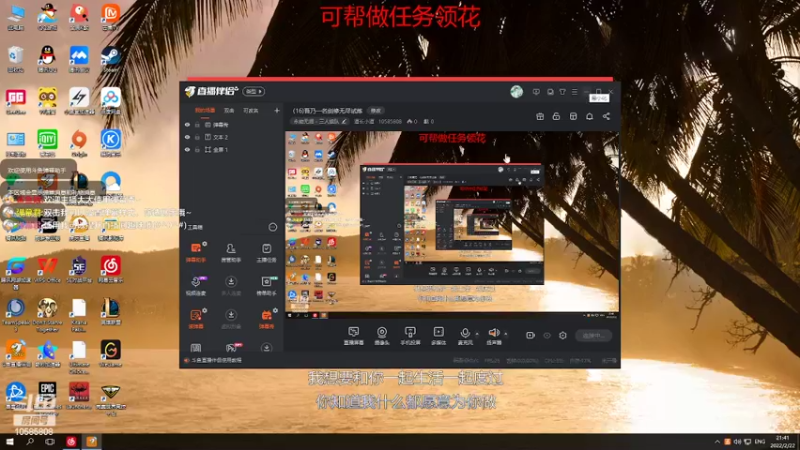The image size is (800, 450).
Task: Toggle preview eye icon next to settings gear
Action: tap(547, 335)
